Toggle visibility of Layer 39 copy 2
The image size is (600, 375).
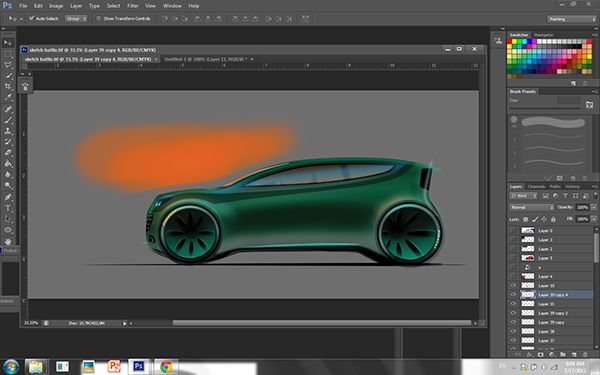(513, 313)
